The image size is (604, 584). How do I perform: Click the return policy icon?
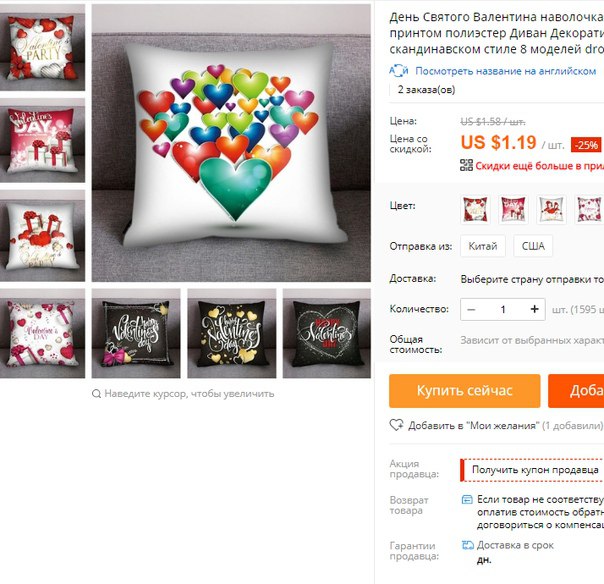click(x=467, y=500)
